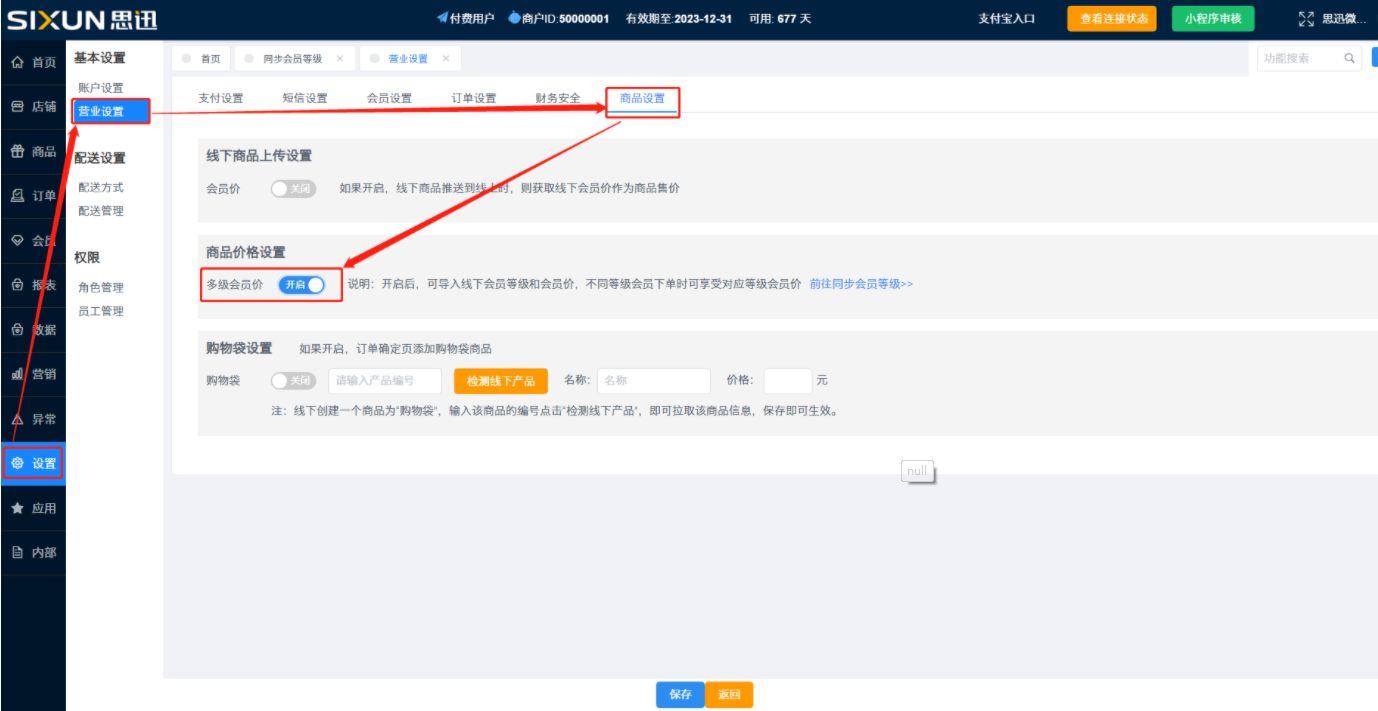Open the 商品 products sidebar item
1378x711 pixels.
click(33, 151)
